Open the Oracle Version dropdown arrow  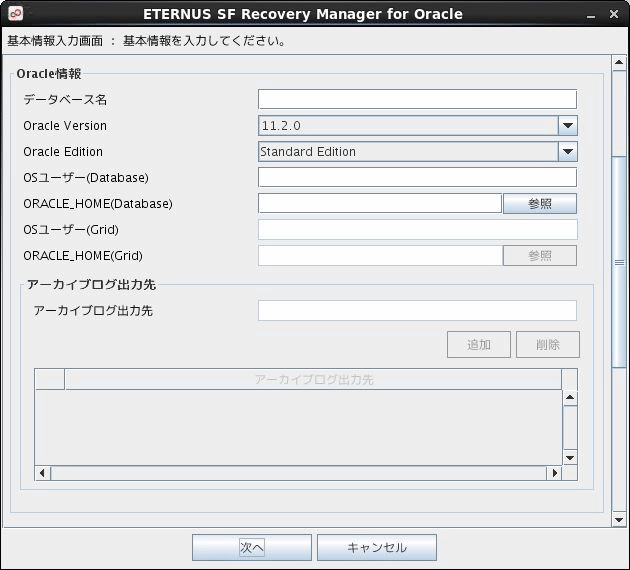(568, 126)
